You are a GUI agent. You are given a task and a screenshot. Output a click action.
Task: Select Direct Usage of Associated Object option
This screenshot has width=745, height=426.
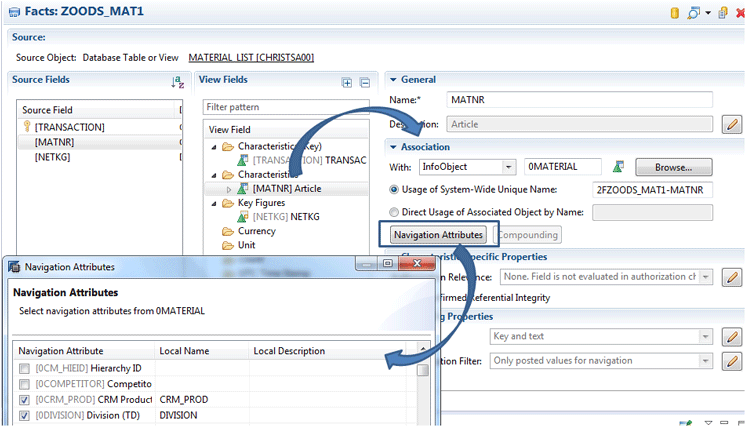pos(395,212)
